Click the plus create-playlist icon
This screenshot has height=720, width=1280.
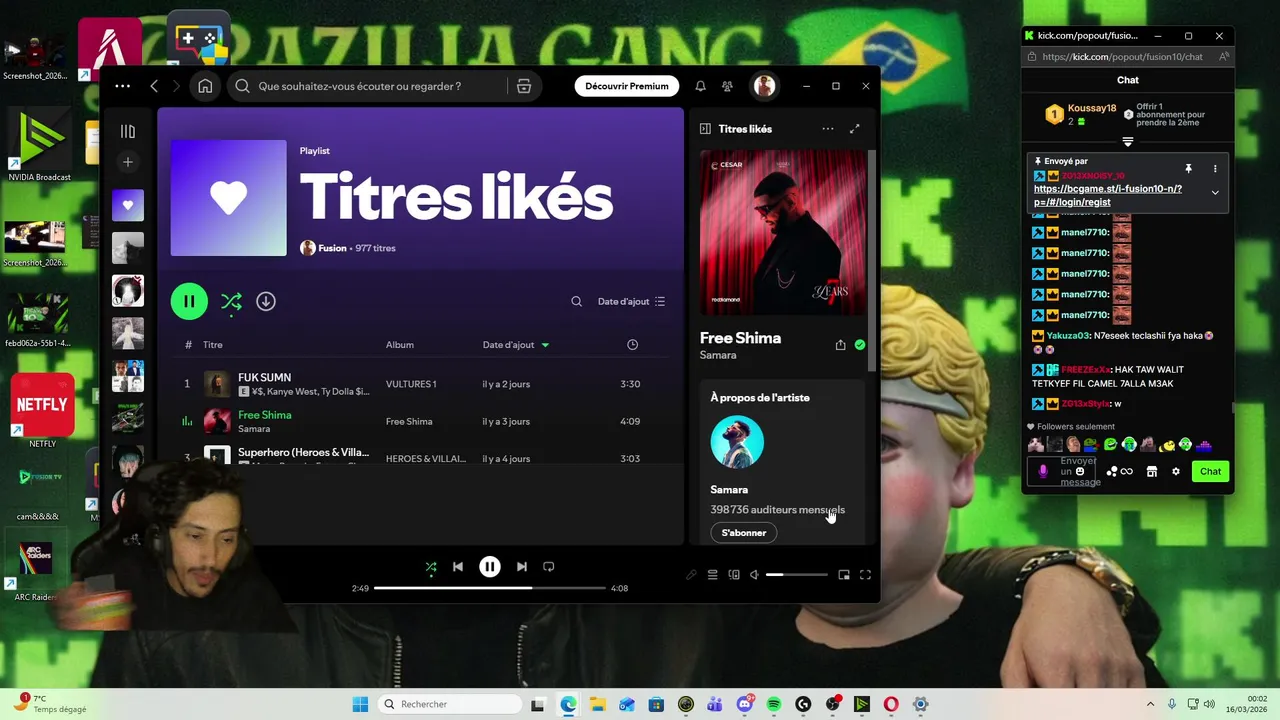pyautogui.click(x=128, y=162)
